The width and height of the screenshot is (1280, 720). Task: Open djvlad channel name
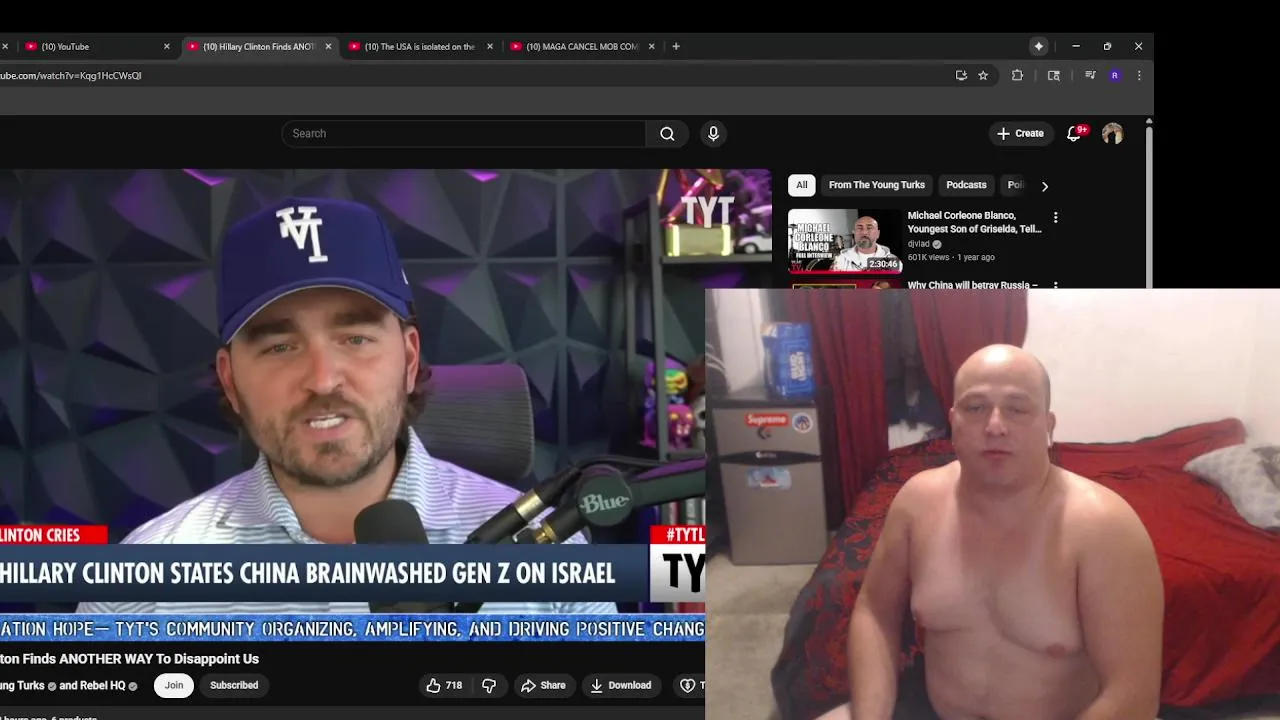click(919, 244)
